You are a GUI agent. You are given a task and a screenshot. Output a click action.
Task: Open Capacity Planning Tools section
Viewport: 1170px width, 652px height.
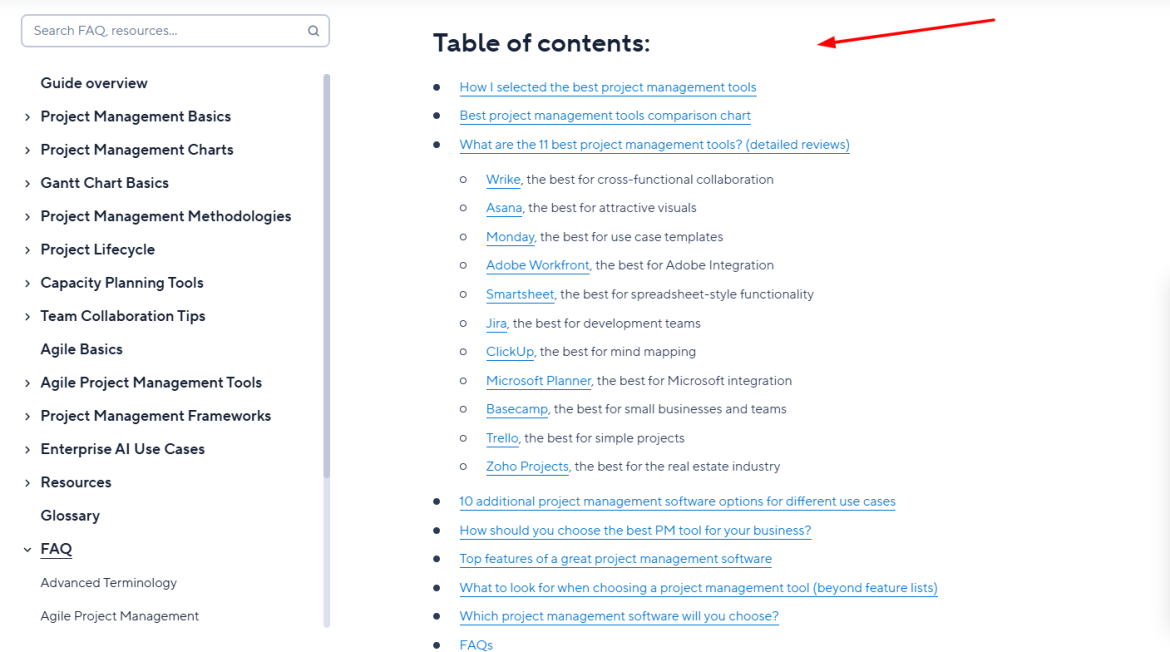point(122,283)
